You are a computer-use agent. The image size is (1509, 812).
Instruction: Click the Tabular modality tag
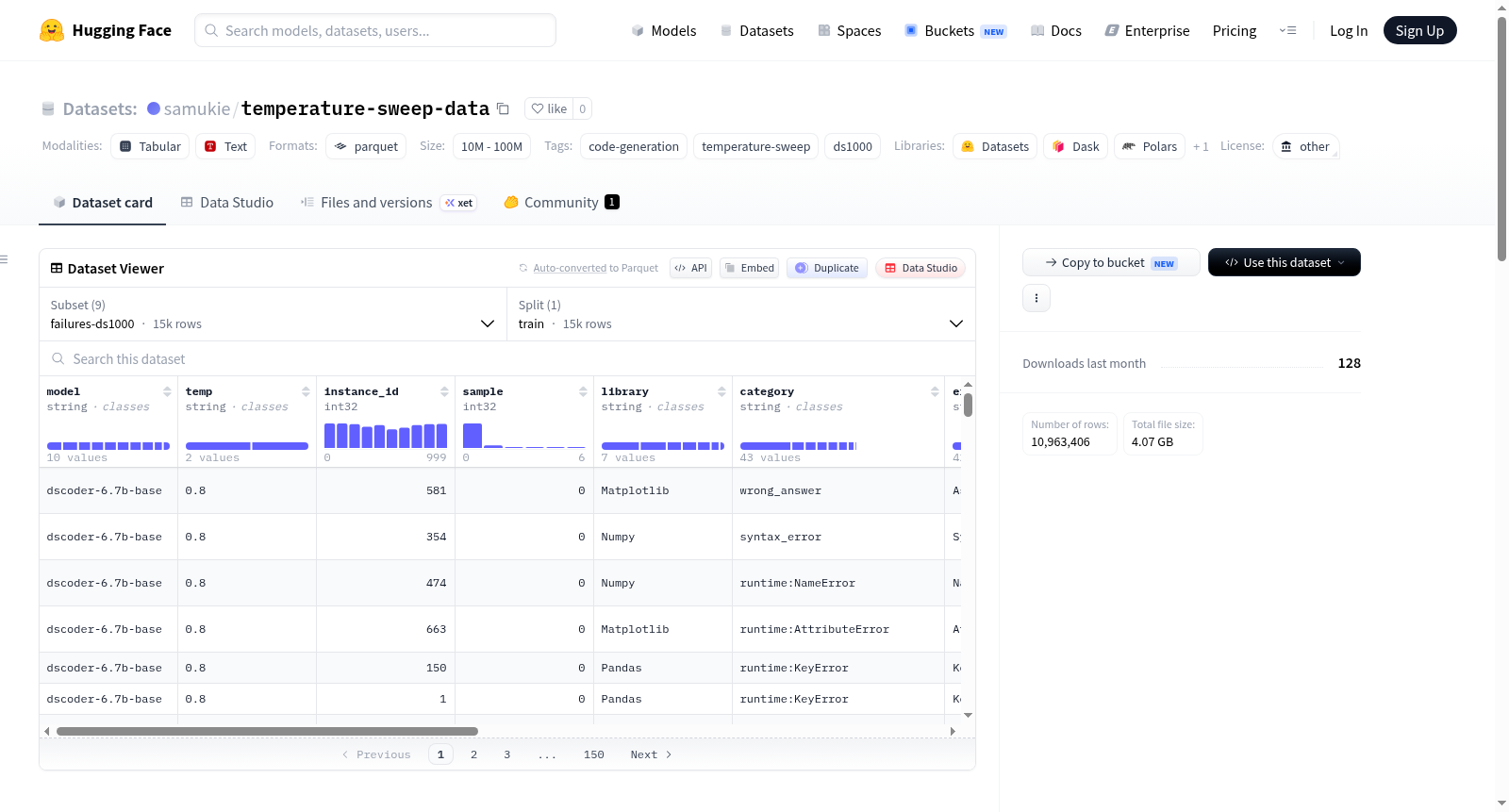150,147
